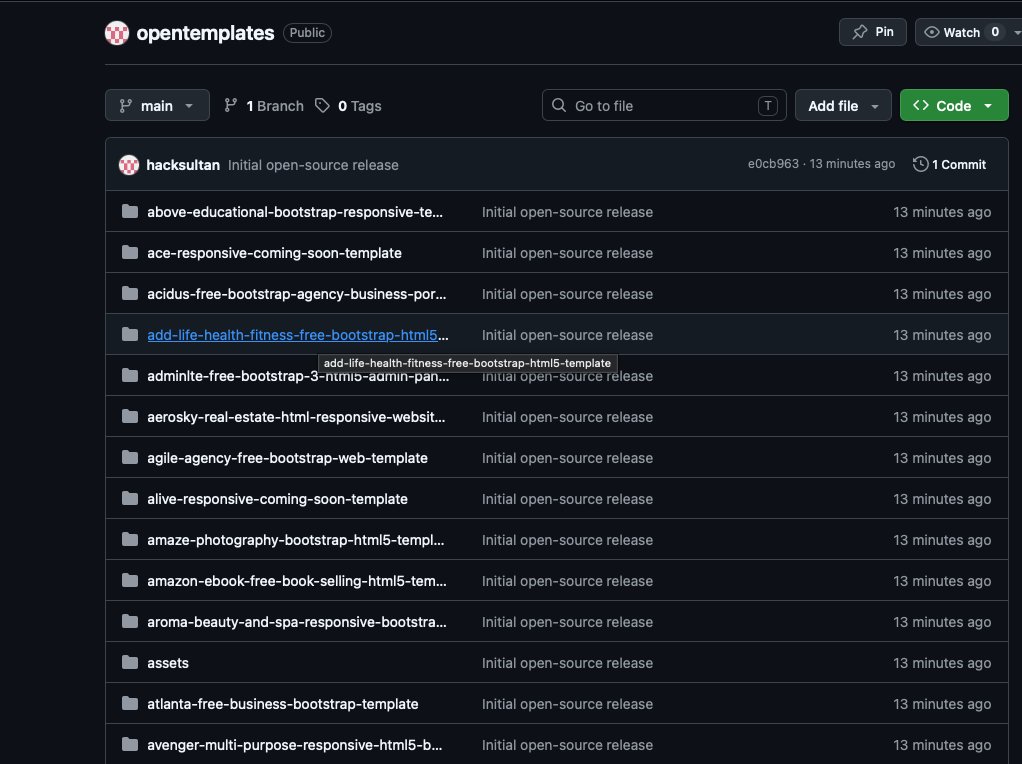
Task: Open aroma-beauty-and-spa-responsive-bootstra... folder
Action: 297,623
